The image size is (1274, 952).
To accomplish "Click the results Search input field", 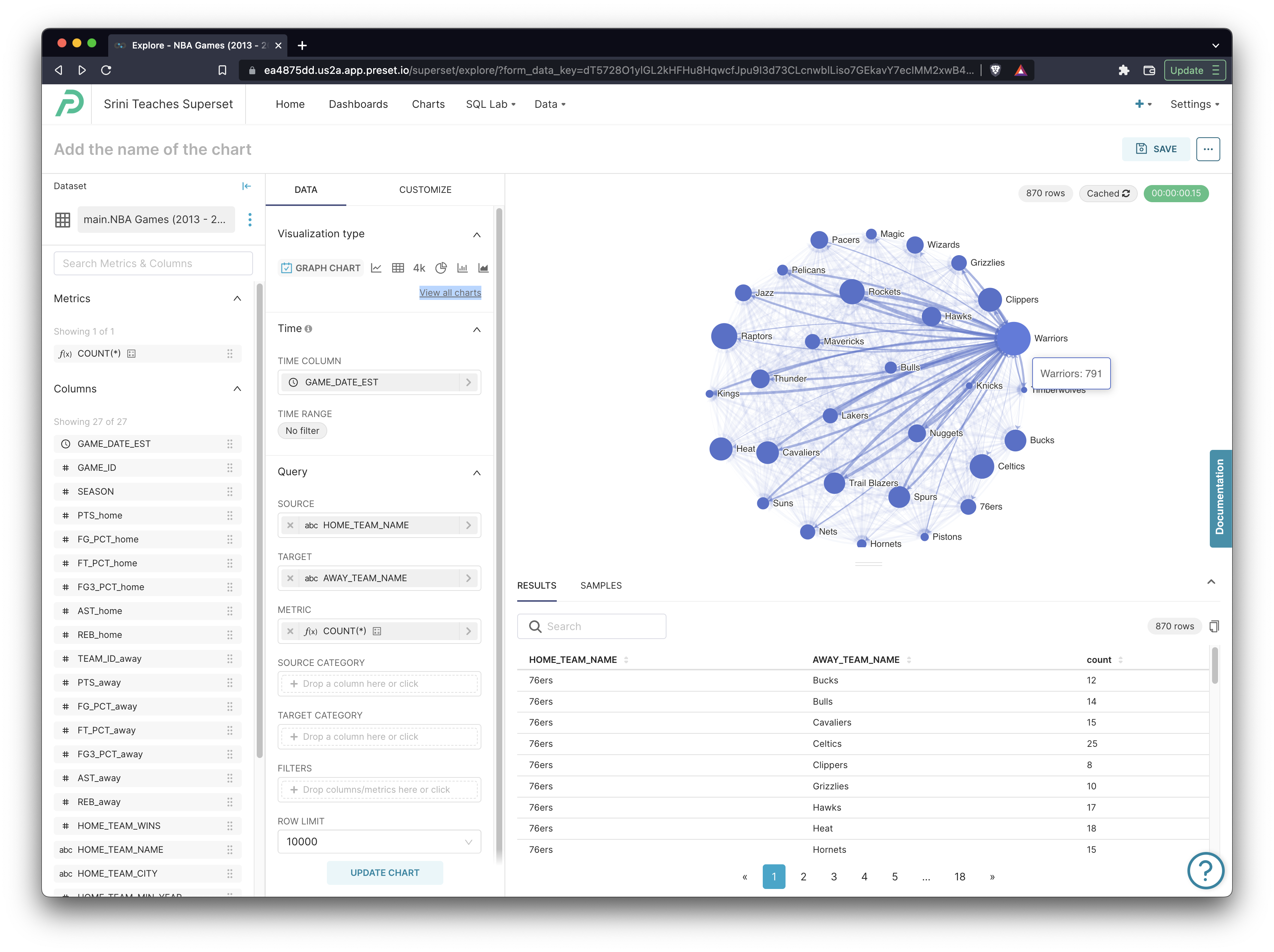I will (x=599, y=627).
